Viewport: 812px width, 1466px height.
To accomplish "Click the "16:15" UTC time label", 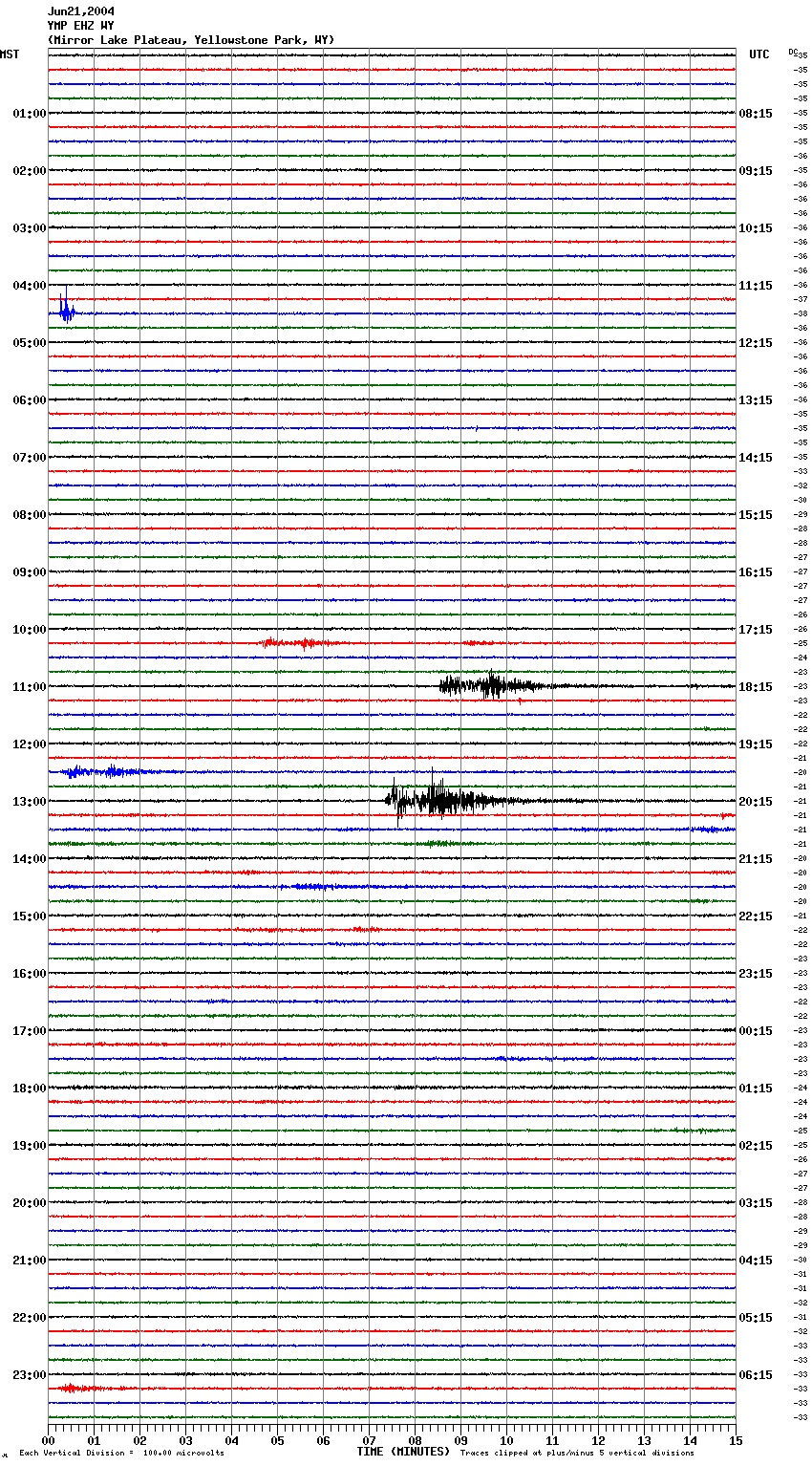I will [x=756, y=572].
